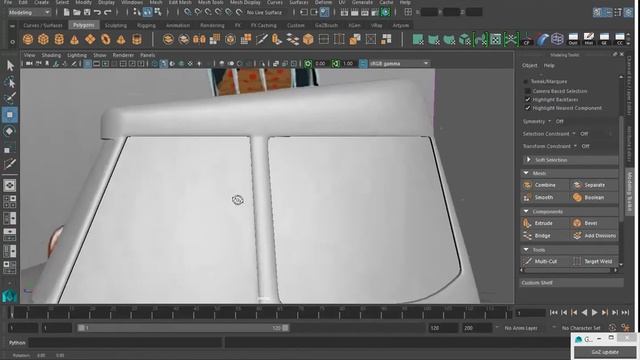Click the four-pane layout icon in toolbox
The height and width of the screenshot is (360, 640).
10,201
